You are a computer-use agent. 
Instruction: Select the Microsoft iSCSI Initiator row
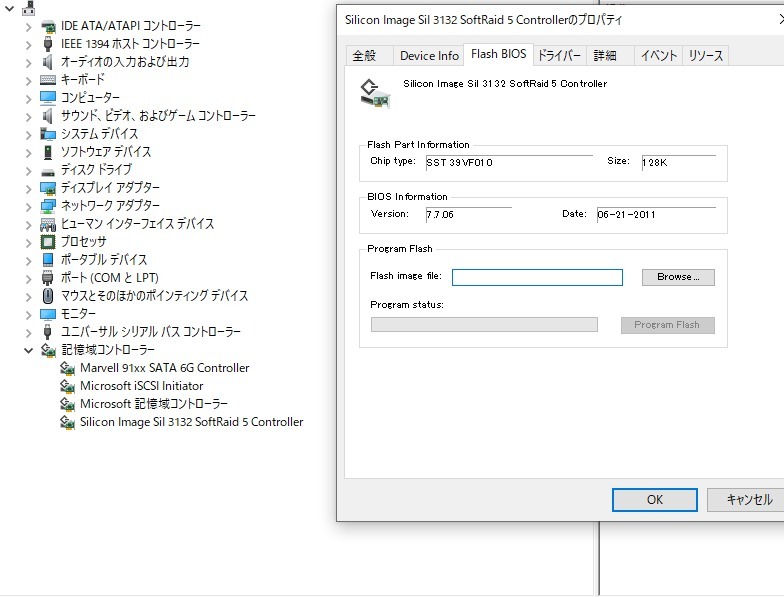142,386
